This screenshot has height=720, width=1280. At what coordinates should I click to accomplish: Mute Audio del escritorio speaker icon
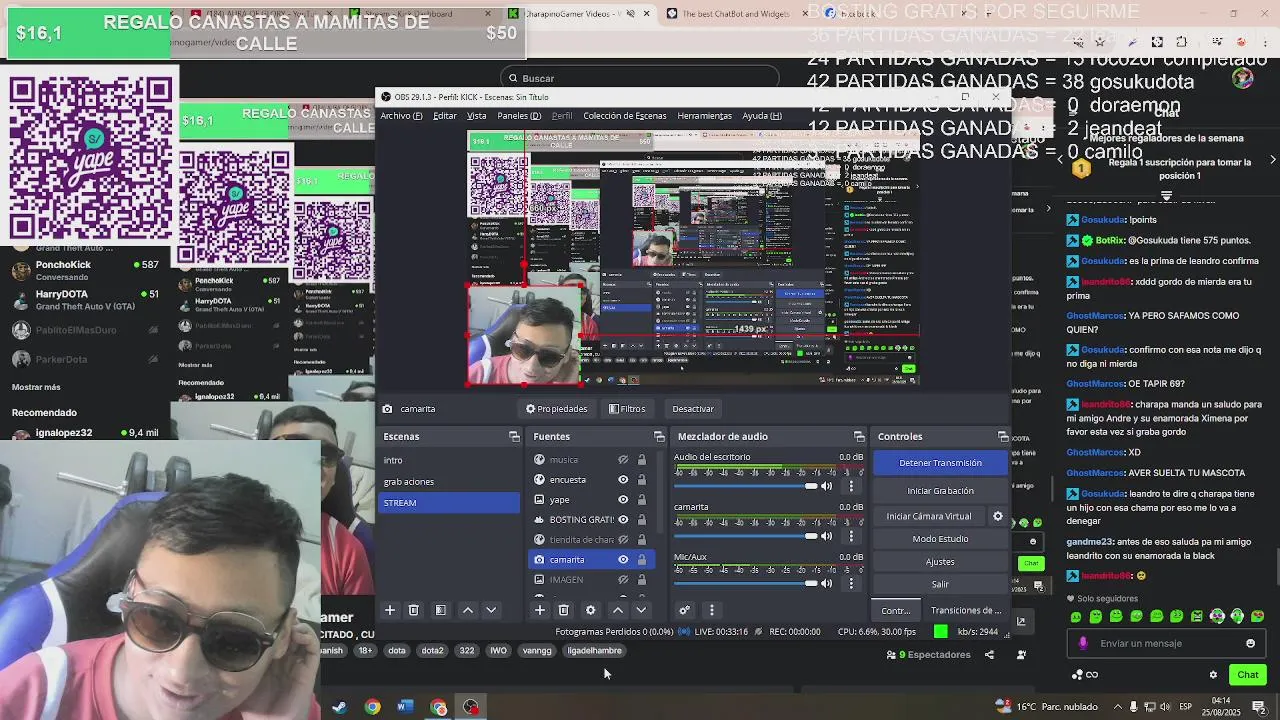coord(826,486)
